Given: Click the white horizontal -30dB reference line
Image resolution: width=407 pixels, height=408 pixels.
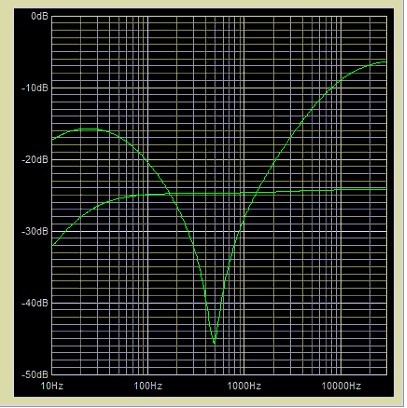Looking at the screenshot, I should coord(219,231).
